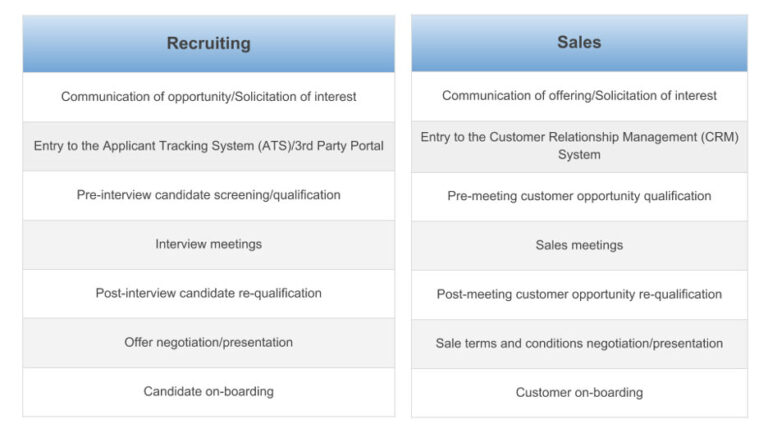Viewport: 768px width, 433px height.
Task: Select 'Pre-interview candidate screening/qualification' row
Action: [208, 195]
